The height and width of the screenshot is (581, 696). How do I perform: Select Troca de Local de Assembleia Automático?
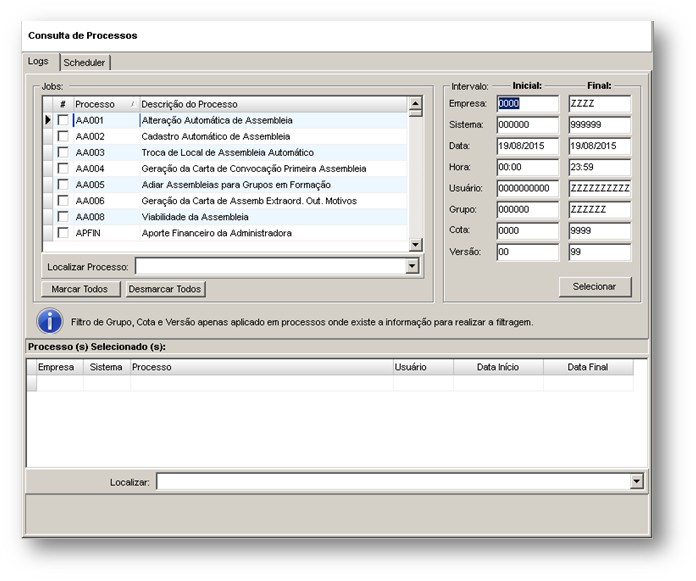tap(225, 152)
